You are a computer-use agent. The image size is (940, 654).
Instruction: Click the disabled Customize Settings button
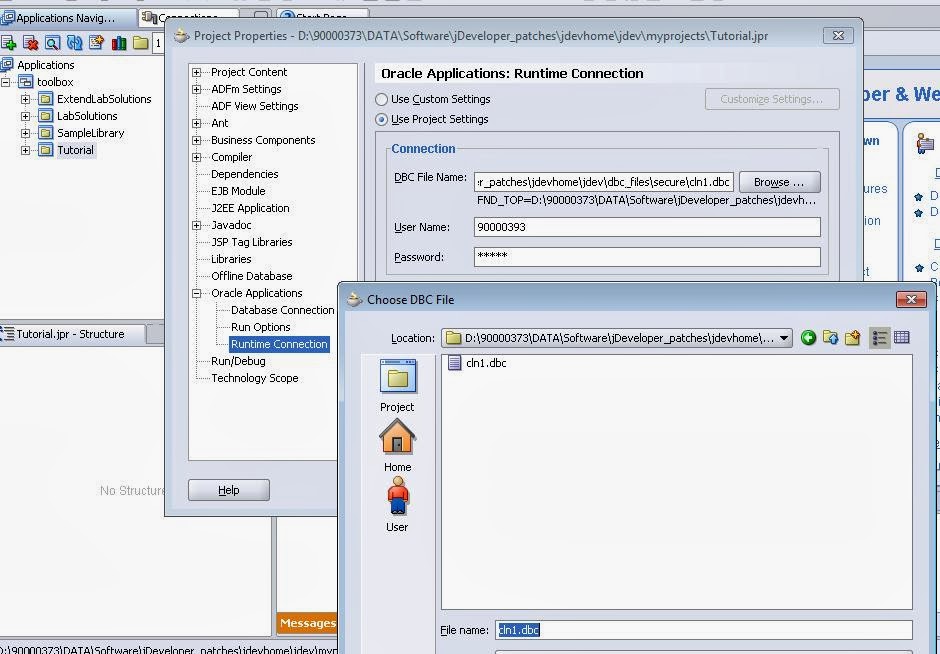(772, 99)
